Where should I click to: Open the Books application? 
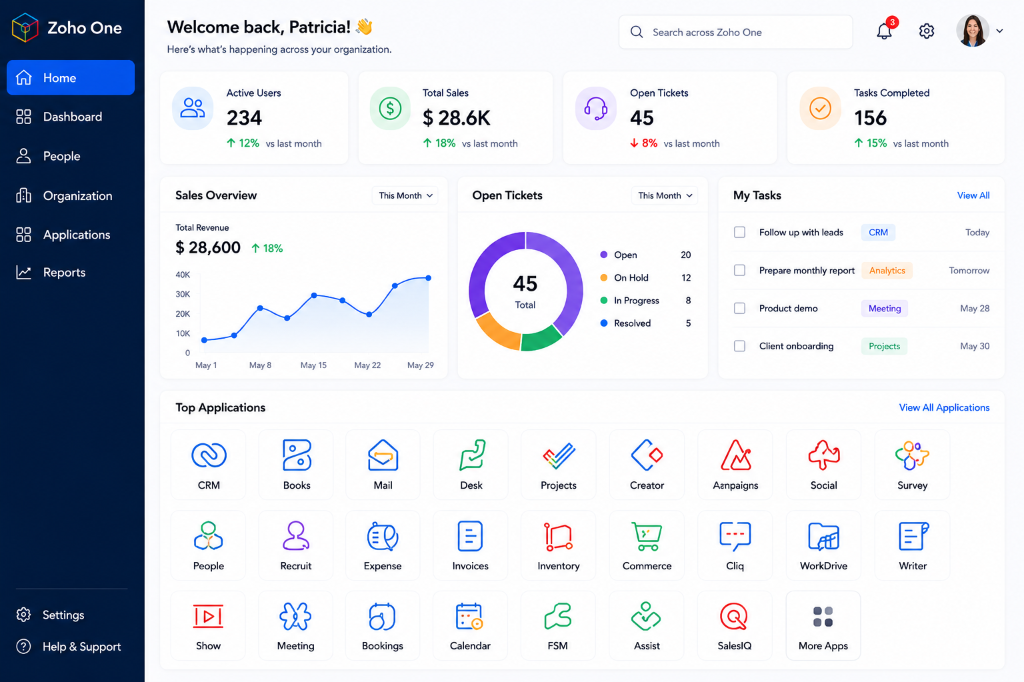coord(296,464)
